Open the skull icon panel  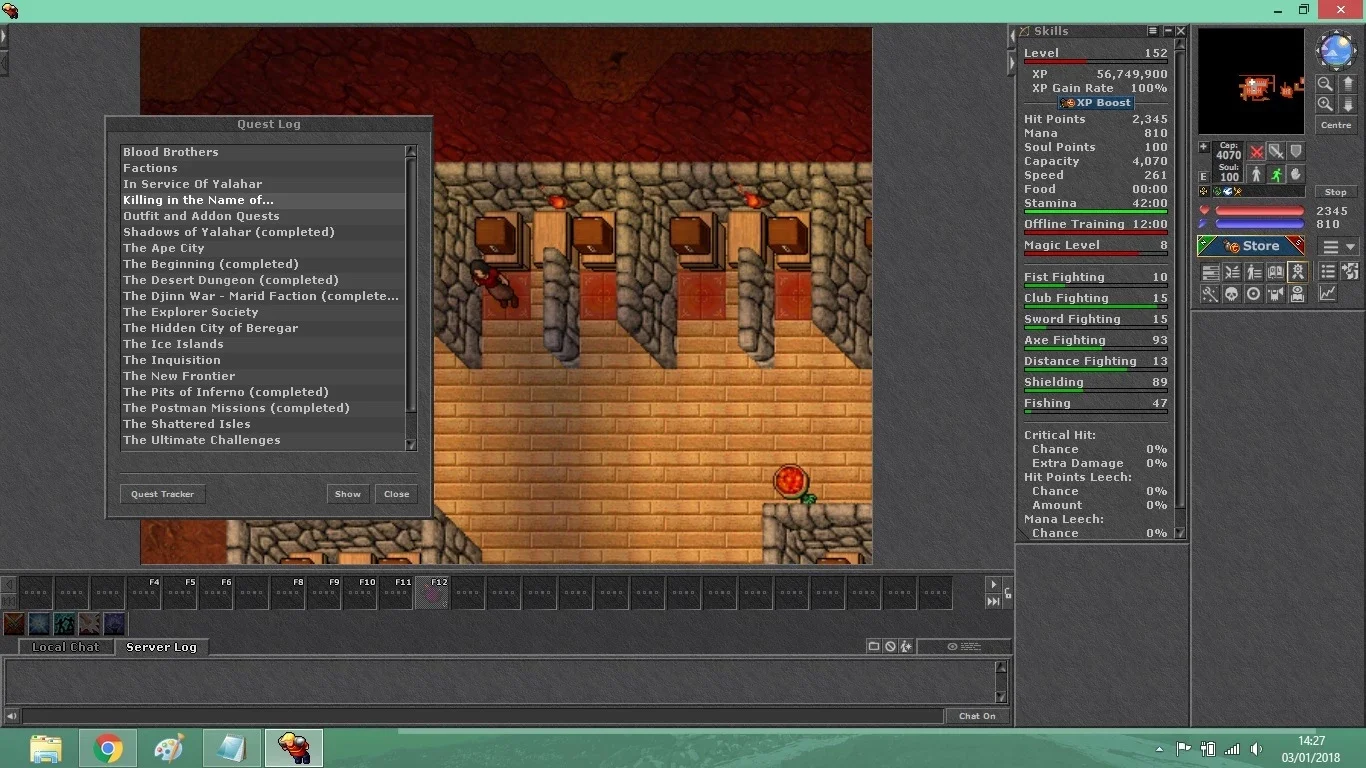point(1232,294)
